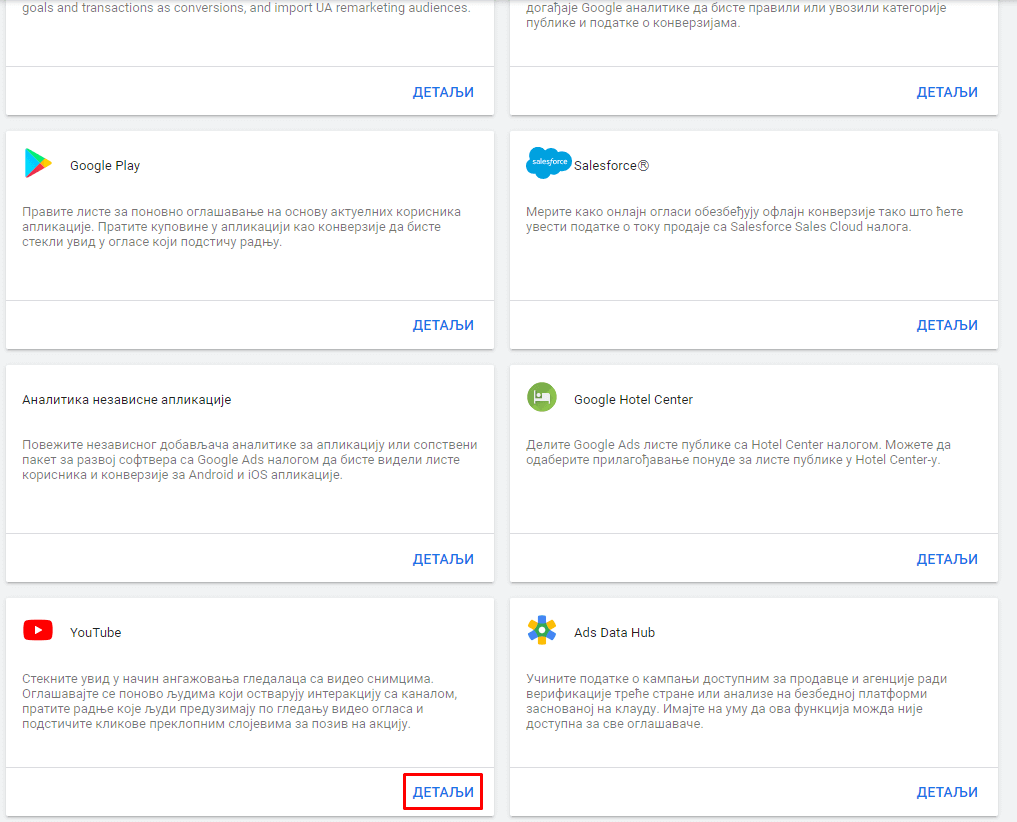Open ДЕТАЉИ for the Ads Data Hub card
Image resolution: width=1017 pixels, height=822 pixels.
pyautogui.click(x=947, y=792)
